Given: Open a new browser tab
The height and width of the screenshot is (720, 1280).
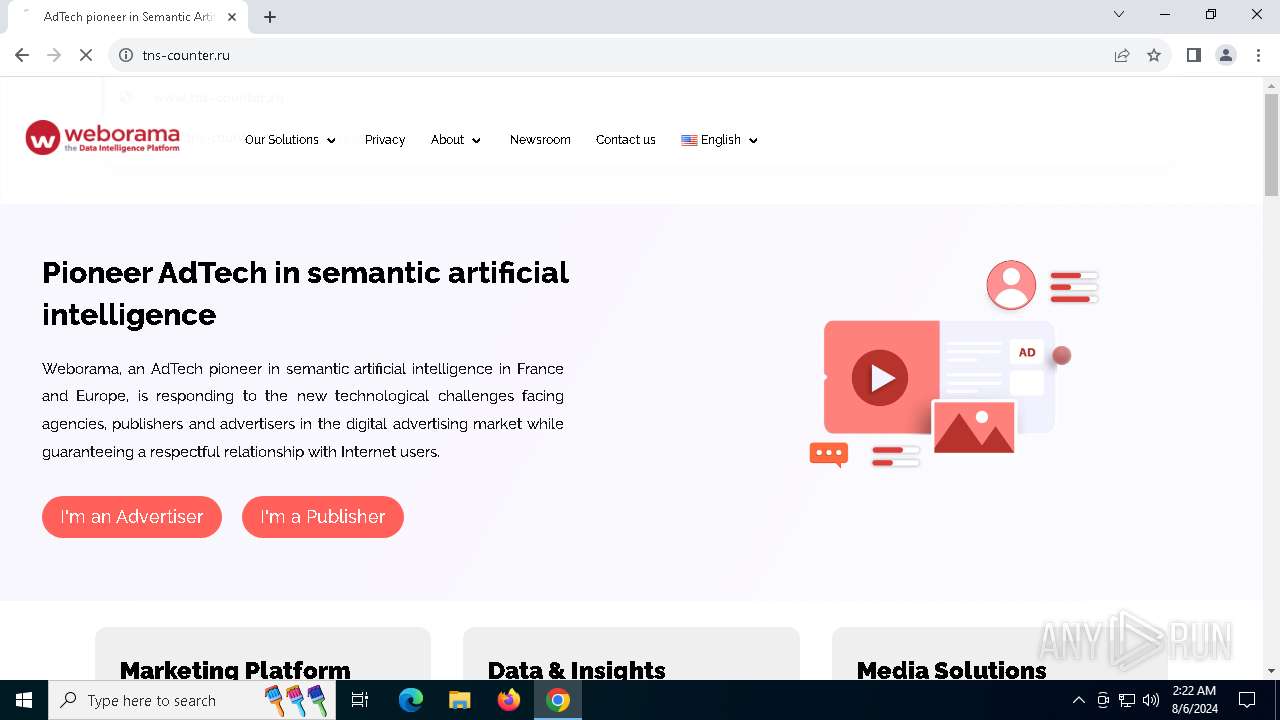Looking at the screenshot, I should tap(270, 17).
